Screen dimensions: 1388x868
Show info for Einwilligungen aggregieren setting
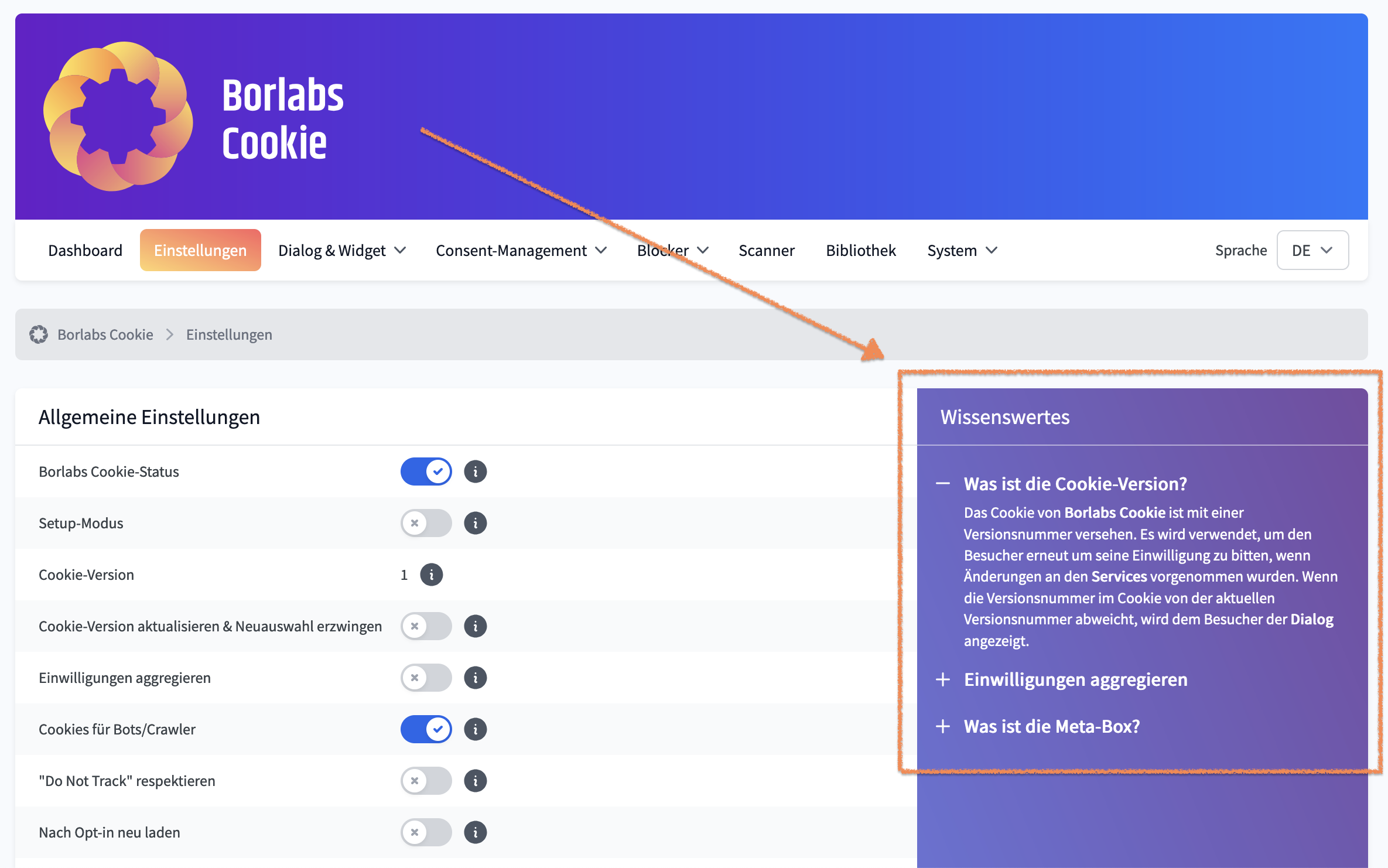coord(476,678)
